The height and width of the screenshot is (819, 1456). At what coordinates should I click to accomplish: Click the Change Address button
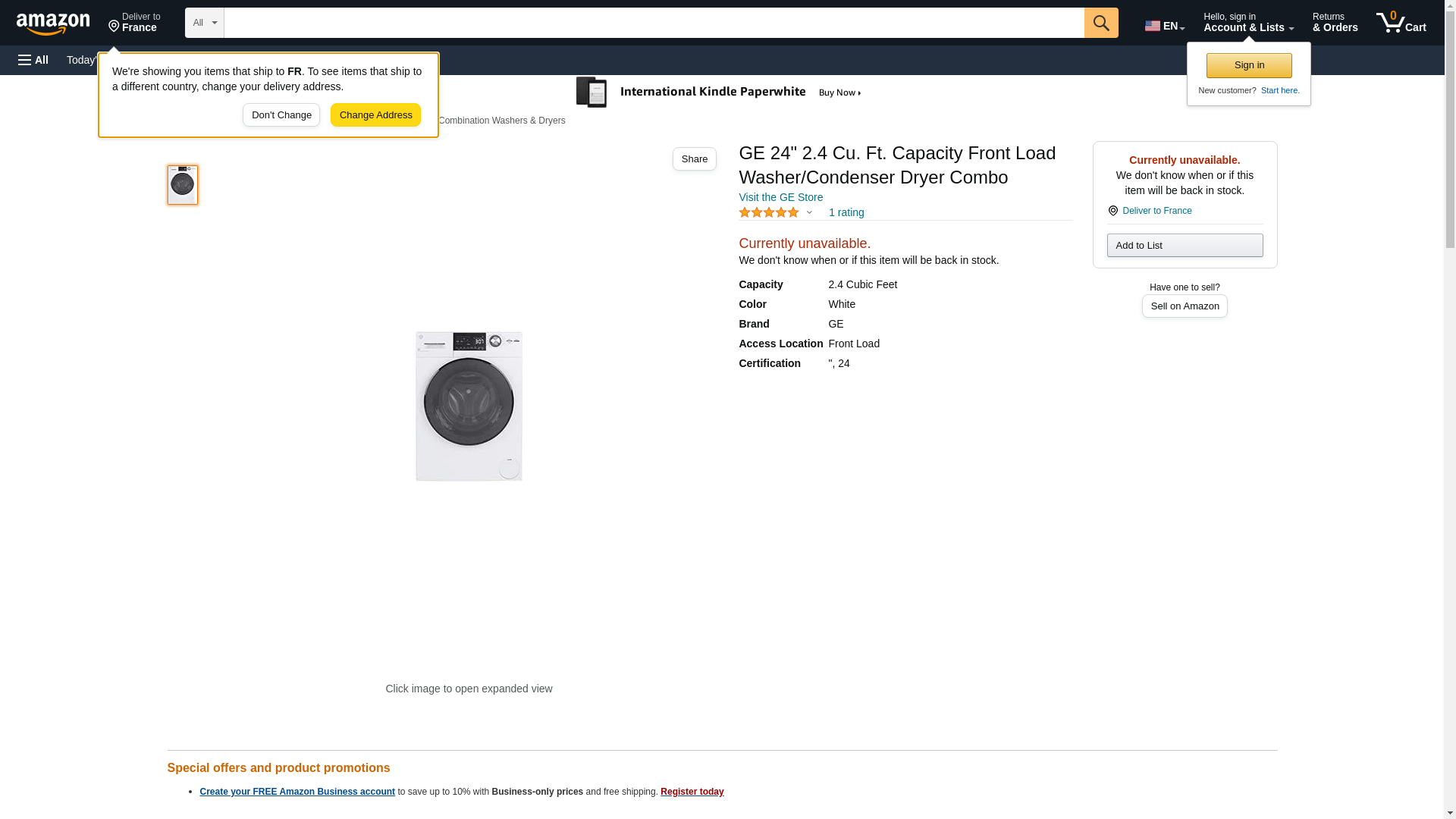pyautogui.click(x=375, y=115)
